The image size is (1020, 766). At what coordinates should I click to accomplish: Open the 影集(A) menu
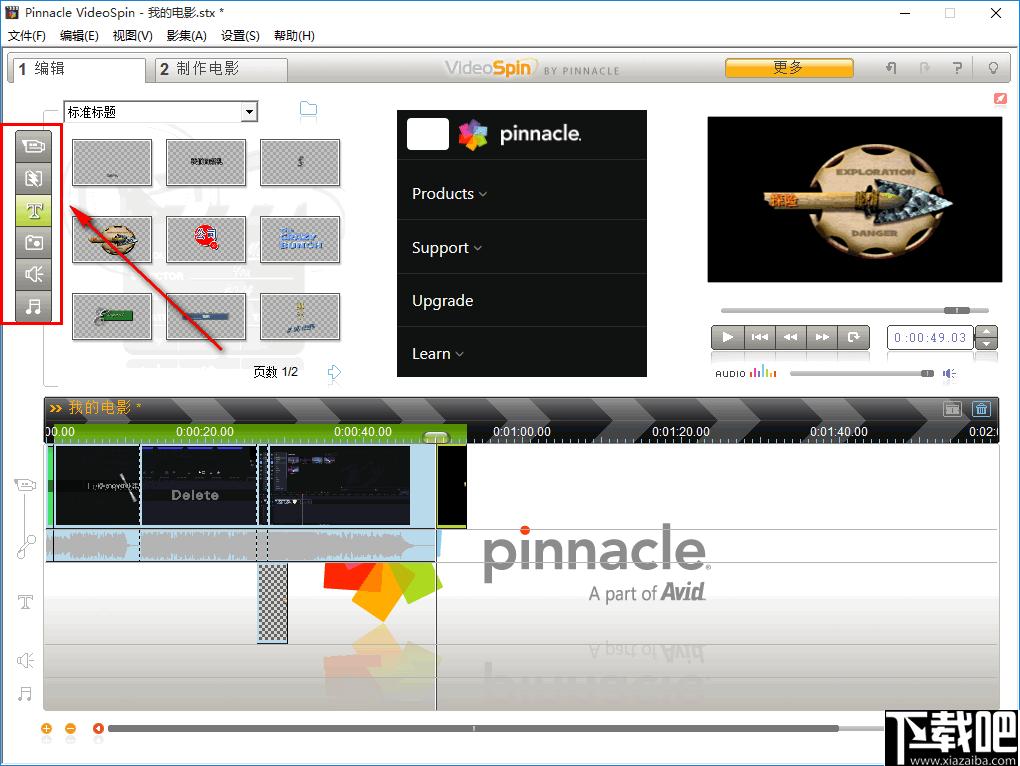point(186,36)
